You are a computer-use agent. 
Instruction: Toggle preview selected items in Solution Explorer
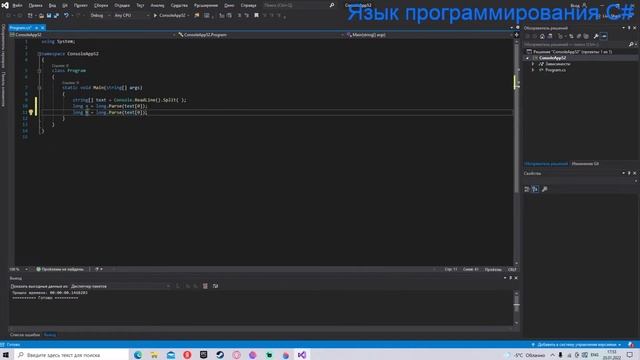pos(604,36)
